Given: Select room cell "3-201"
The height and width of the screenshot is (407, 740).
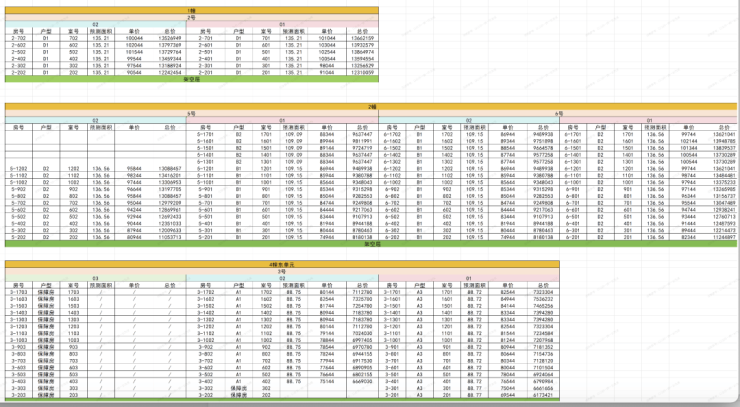Looking at the screenshot, I should (392, 395).
